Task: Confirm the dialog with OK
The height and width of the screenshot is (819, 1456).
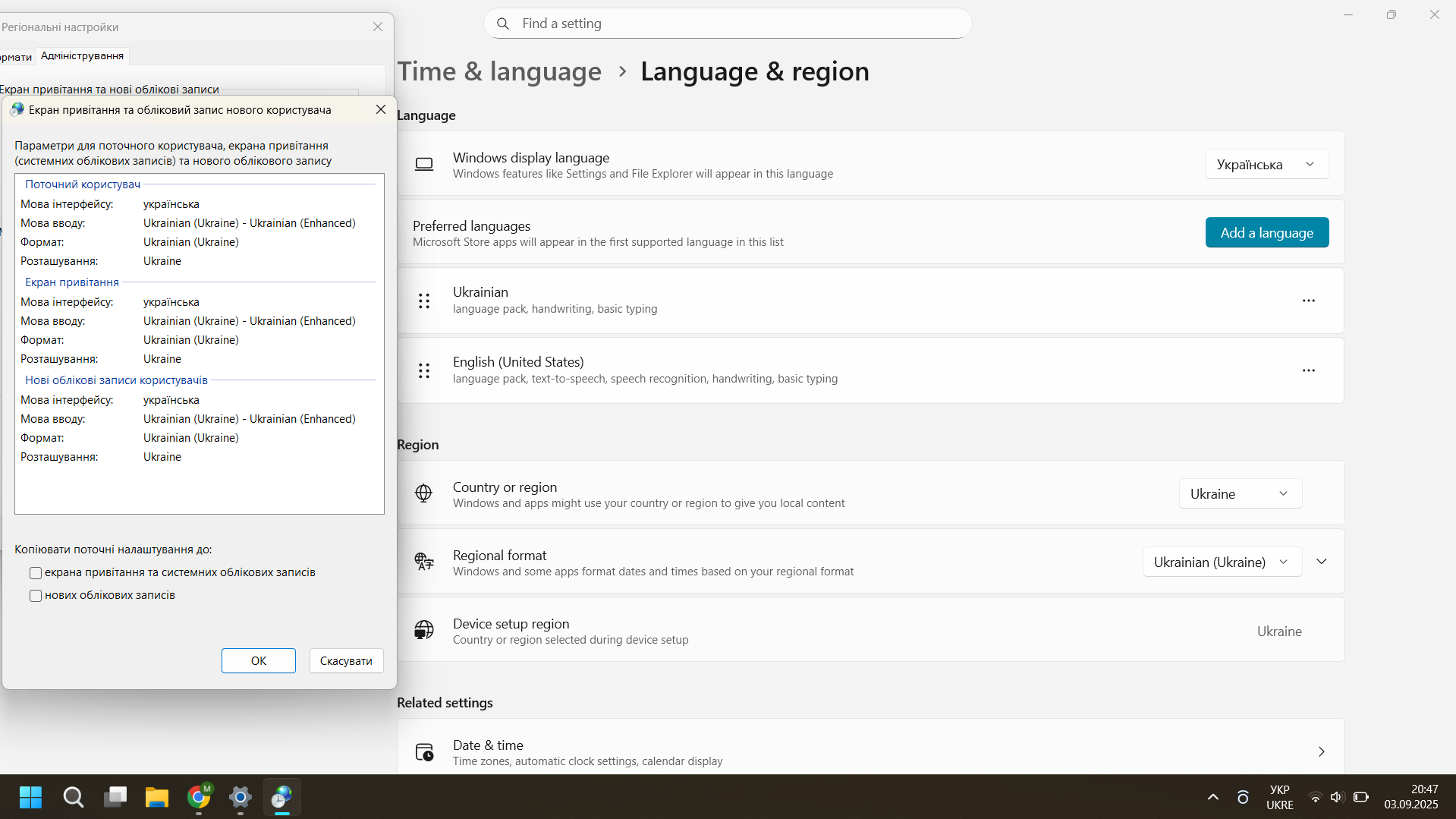Action: [x=259, y=661]
